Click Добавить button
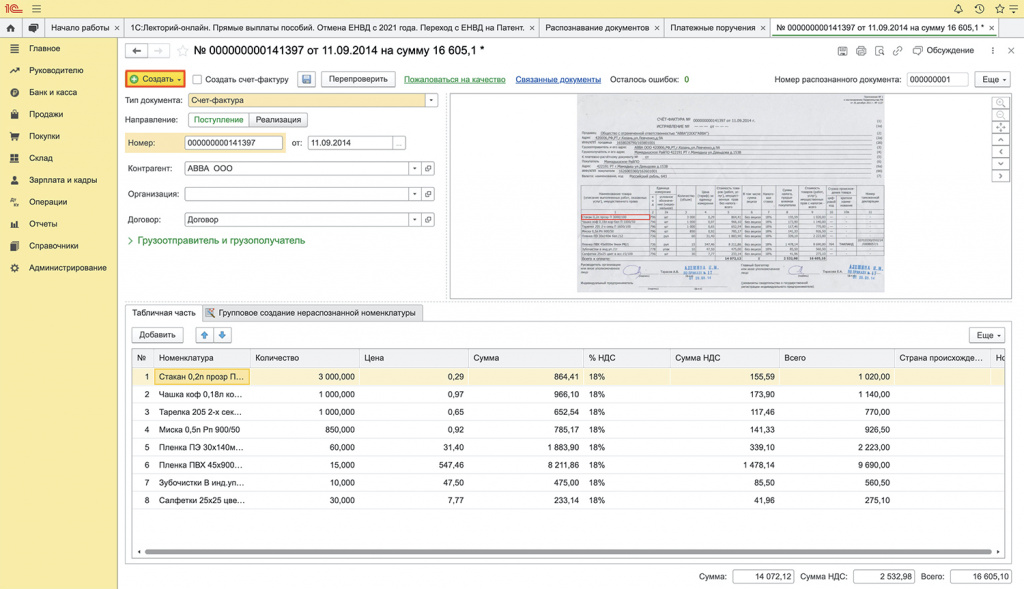1024x589 pixels. click(157, 335)
